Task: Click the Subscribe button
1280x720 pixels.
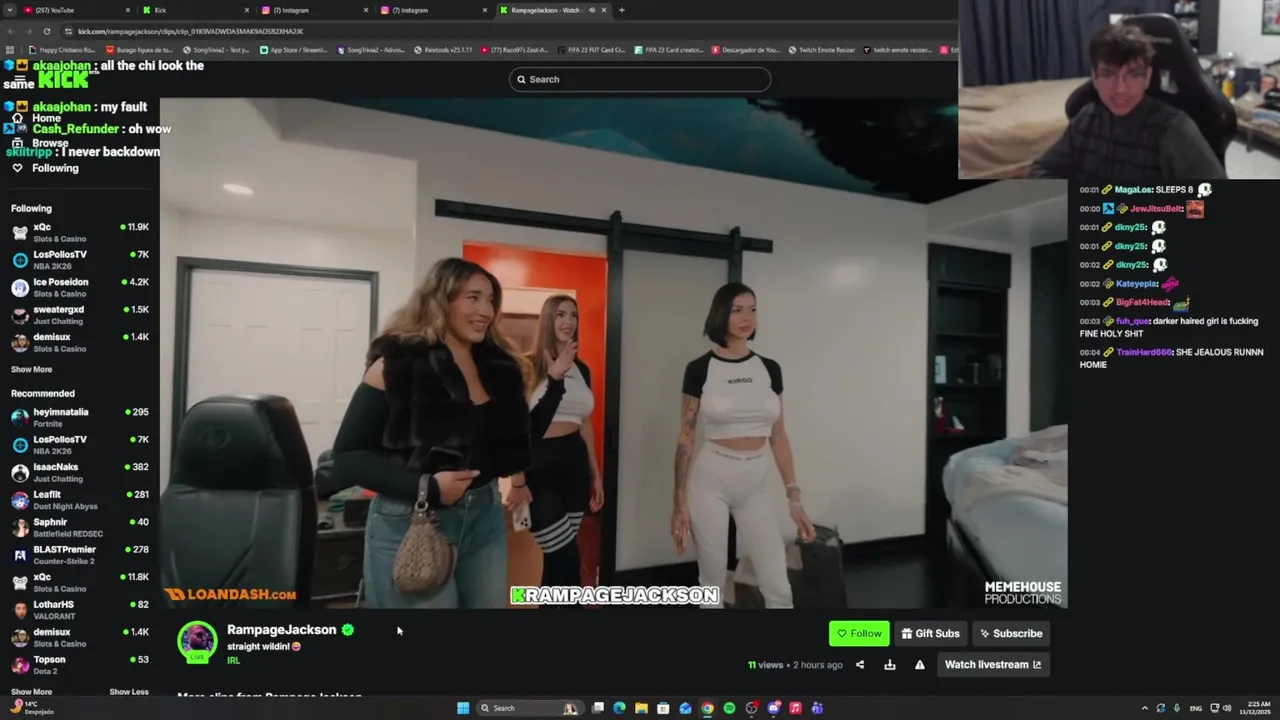Action: [x=1011, y=633]
